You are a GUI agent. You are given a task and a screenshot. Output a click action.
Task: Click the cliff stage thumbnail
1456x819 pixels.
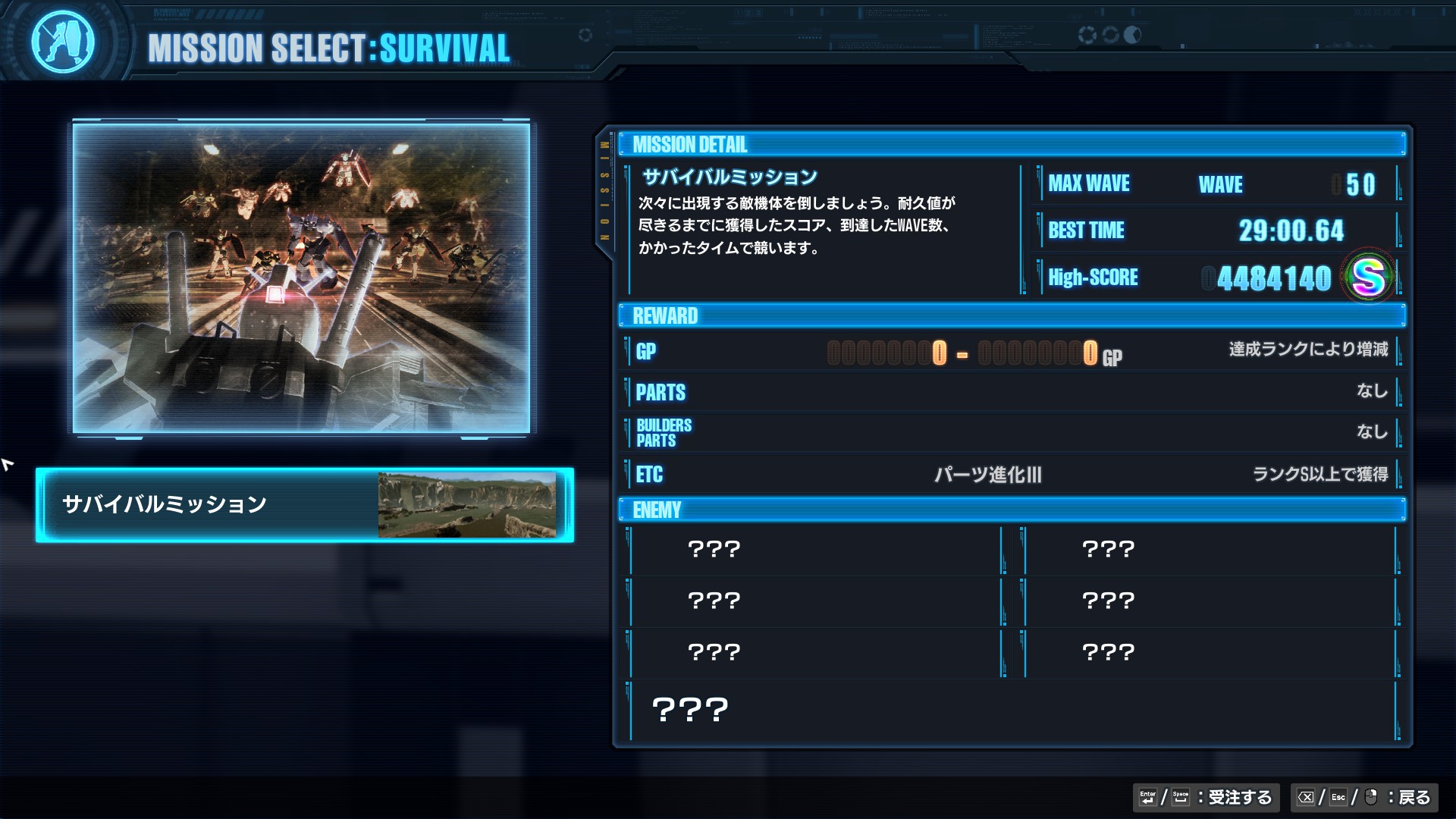tap(467, 505)
